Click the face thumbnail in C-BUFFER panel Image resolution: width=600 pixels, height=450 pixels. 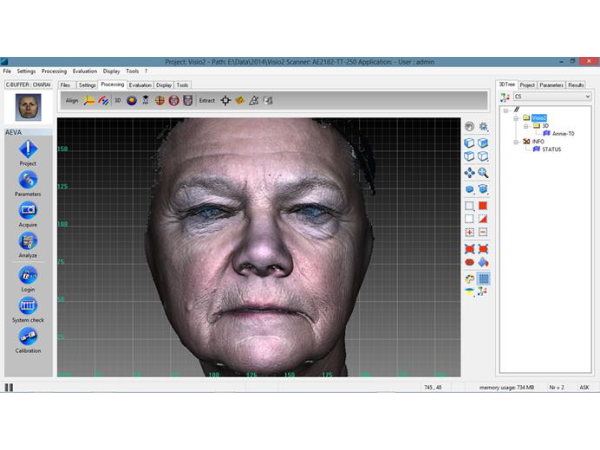(28, 107)
